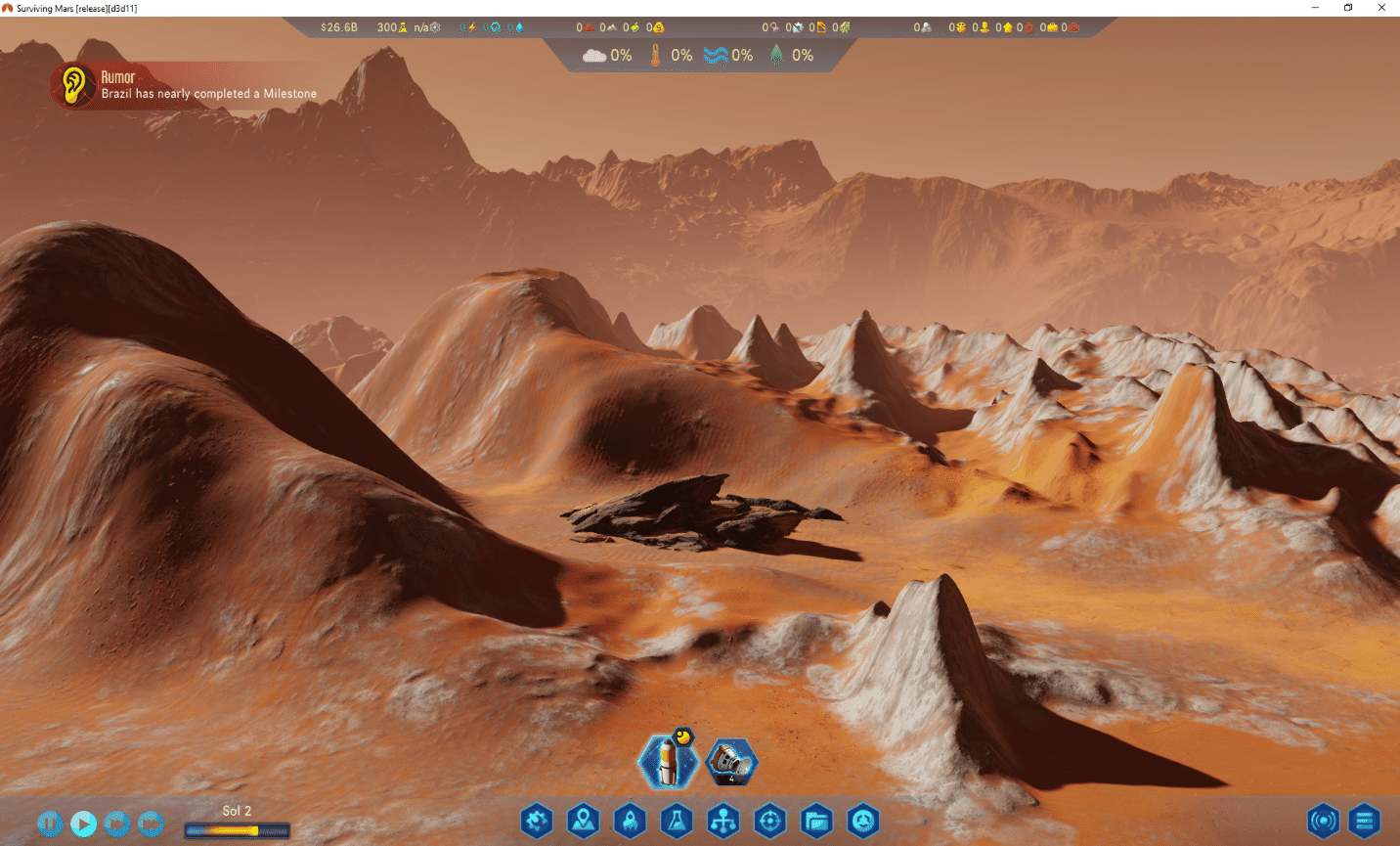
Task: Set game speed to double fast-forward
Action: pos(117,824)
